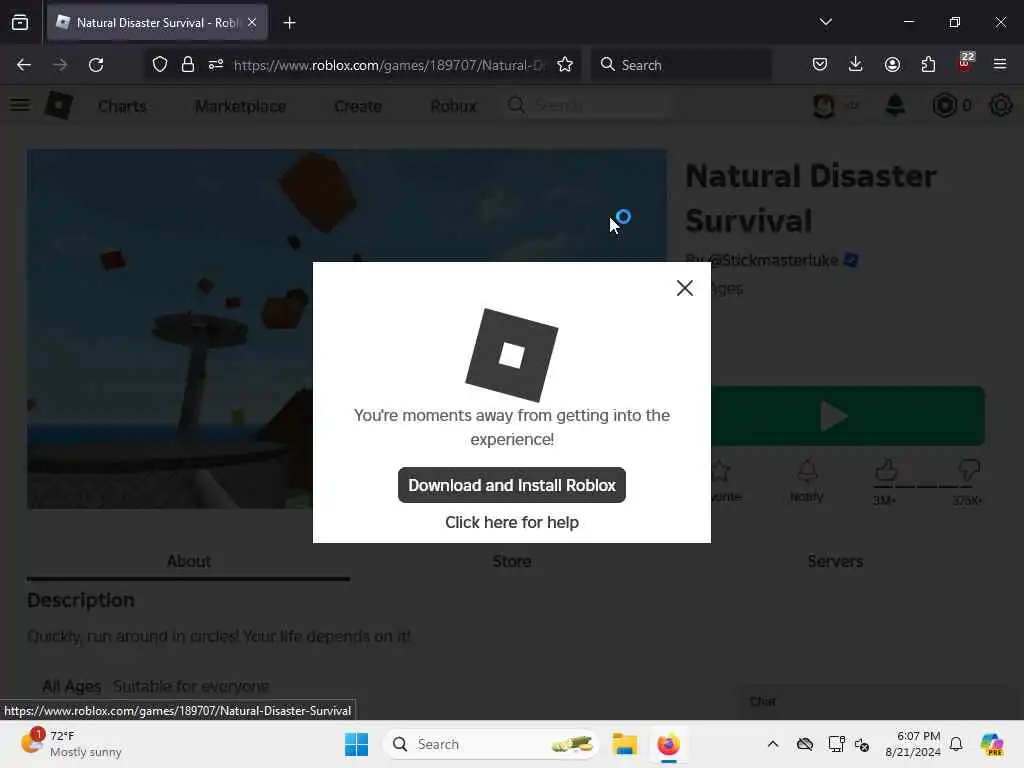Open the Copilot preview icon
The image size is (1024, 768).
(991, 744)
